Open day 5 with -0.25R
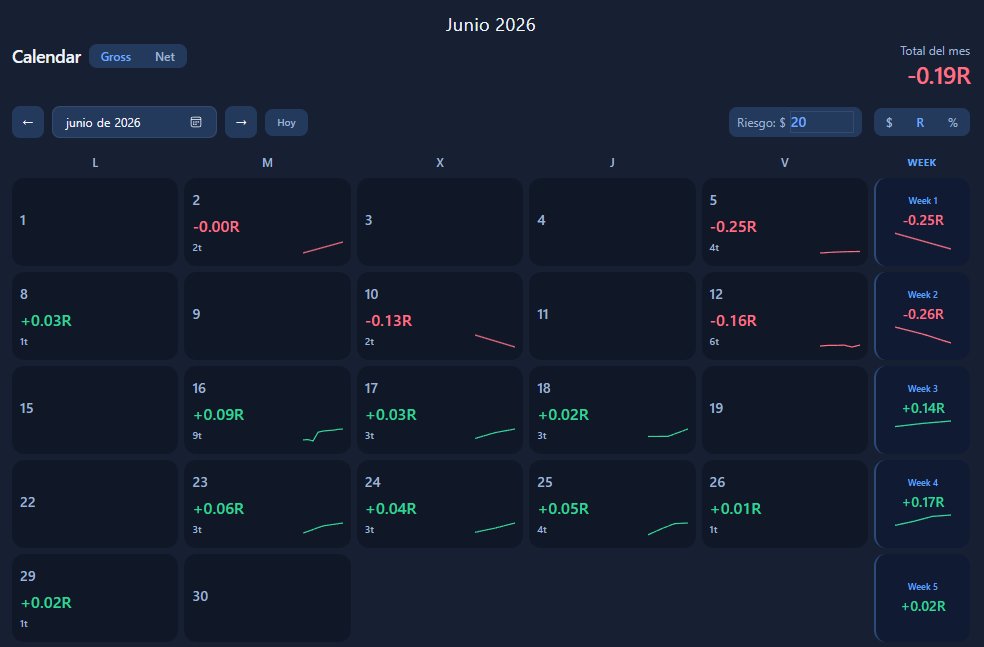Screen dimensions: 984x647 pyautogui.click(x=784, y=222)
